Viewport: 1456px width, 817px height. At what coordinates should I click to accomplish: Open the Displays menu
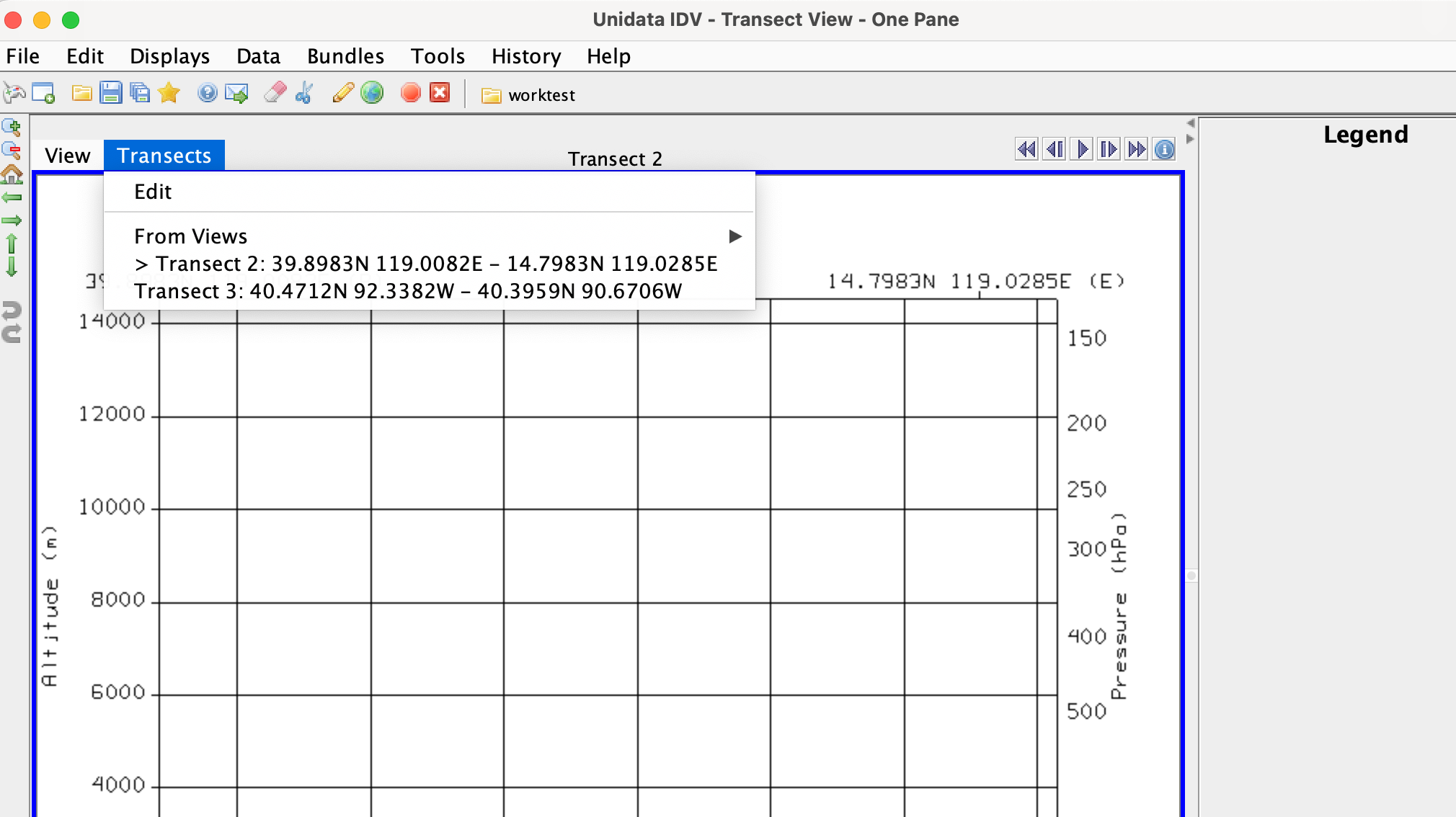tap(169, 56)
